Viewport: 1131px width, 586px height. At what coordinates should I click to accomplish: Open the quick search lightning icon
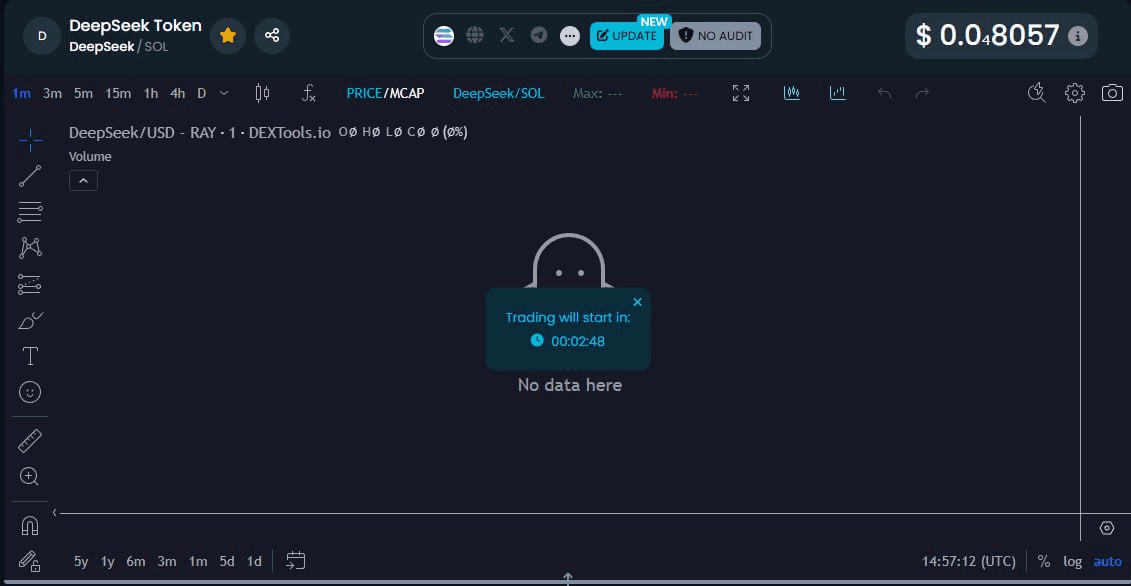1037,93
